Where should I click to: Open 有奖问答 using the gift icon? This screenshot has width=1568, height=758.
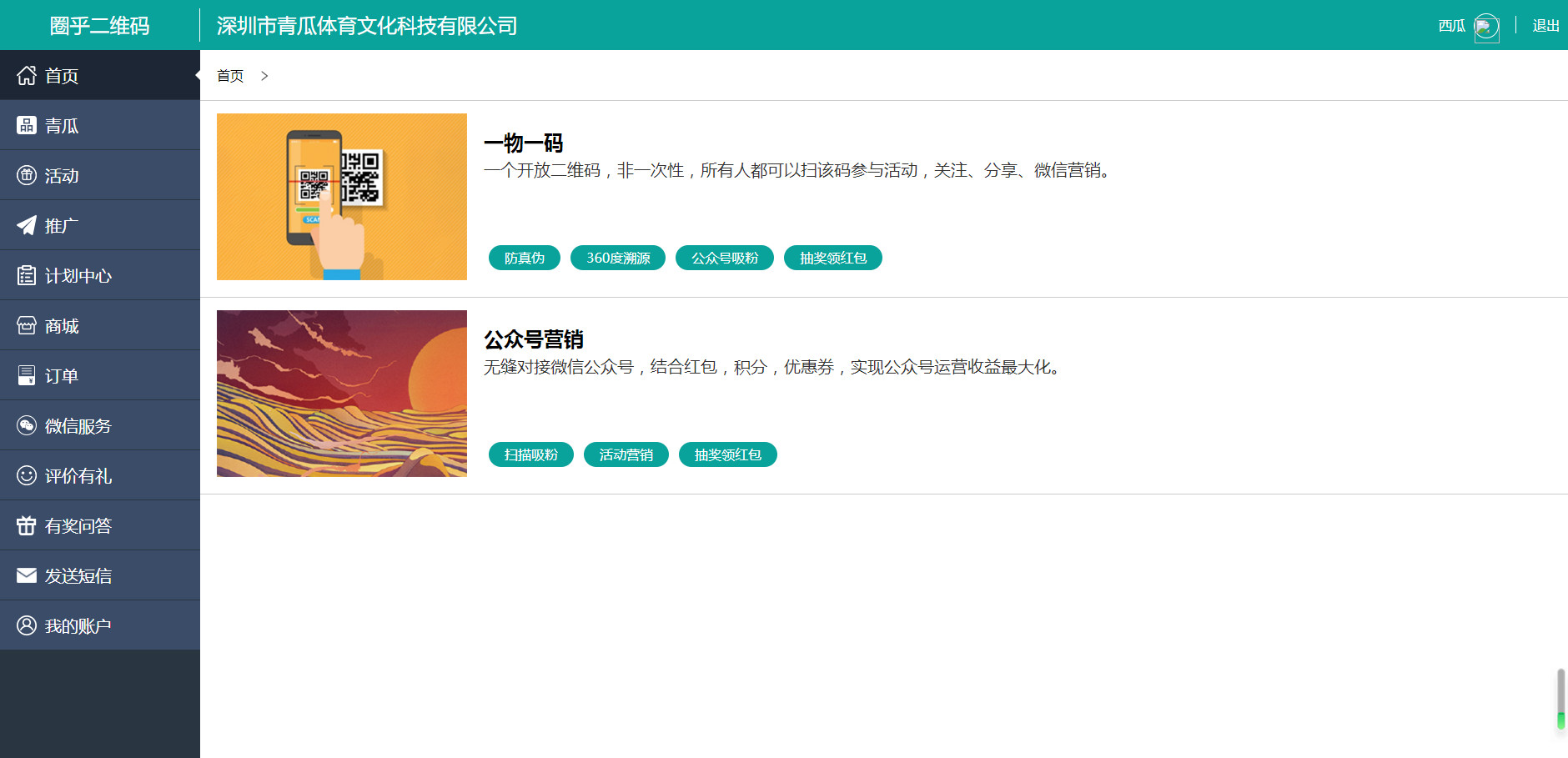[x=26, y=525]
